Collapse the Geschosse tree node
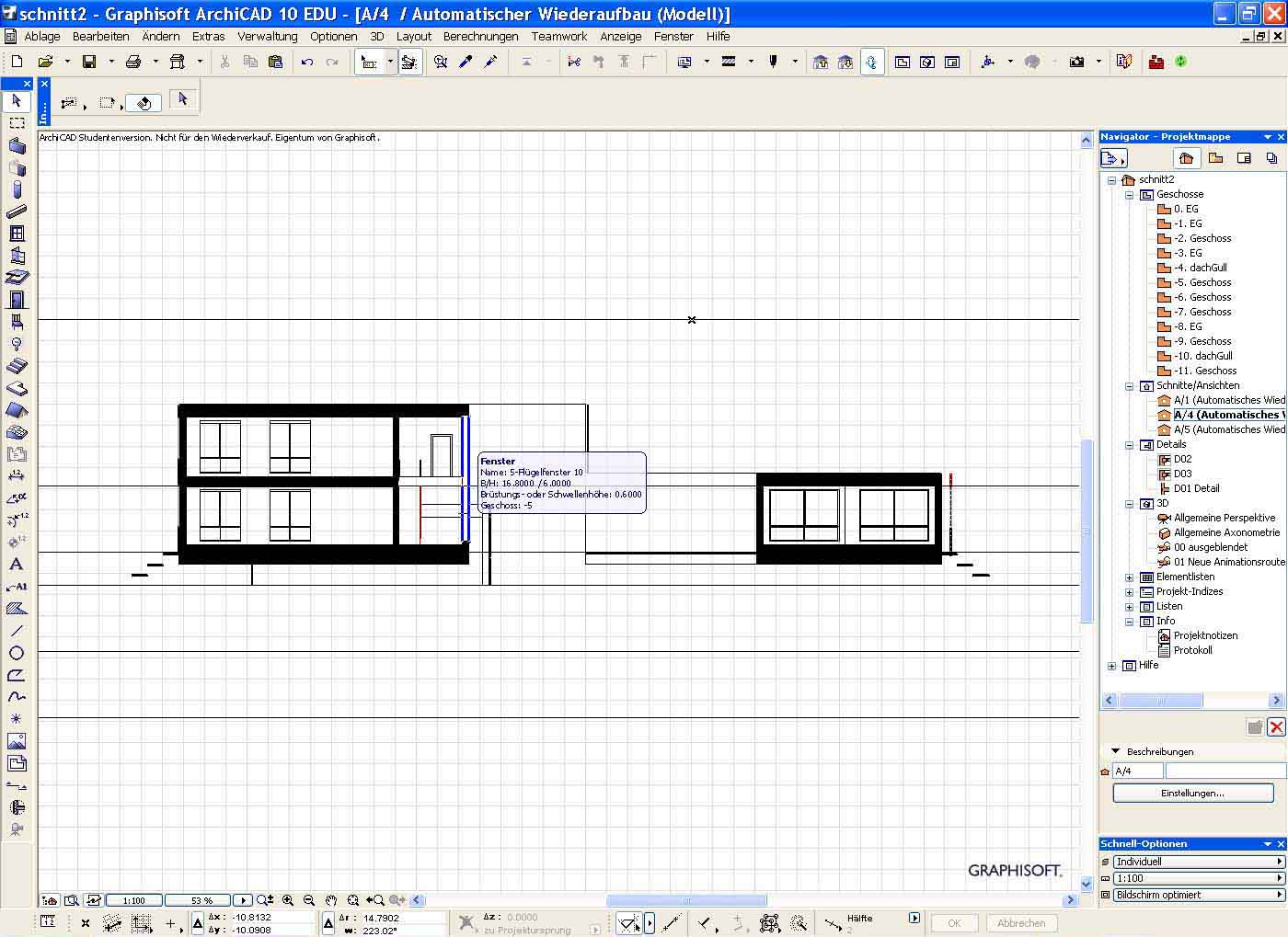 1130,195
